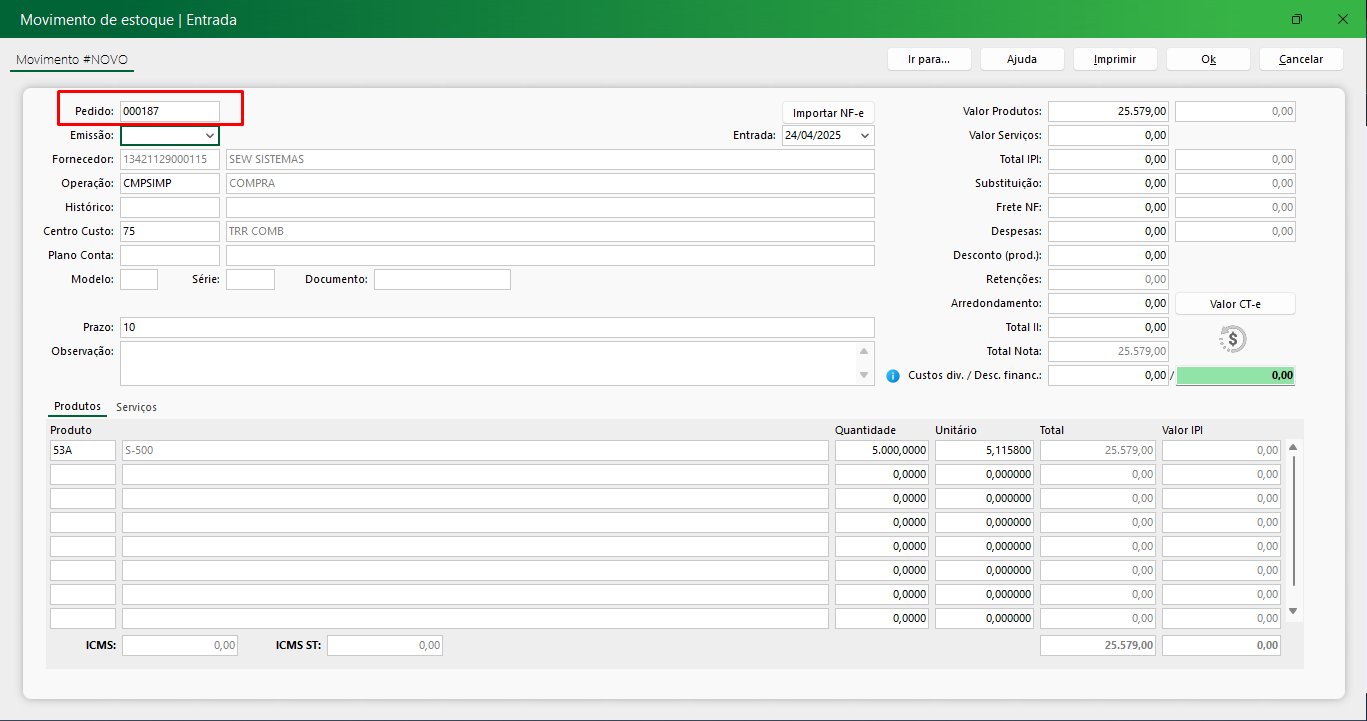This screenshot has width=1367, height=721.
Task: Click the blue info icon beside Custos div.
Action: (x=893, y=376)
